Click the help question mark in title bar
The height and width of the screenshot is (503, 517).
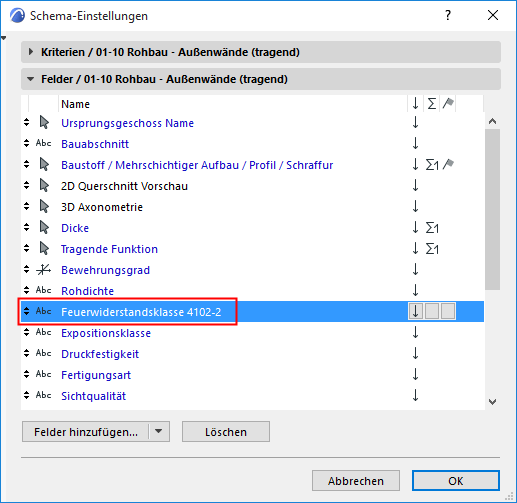tap(448, 15)
